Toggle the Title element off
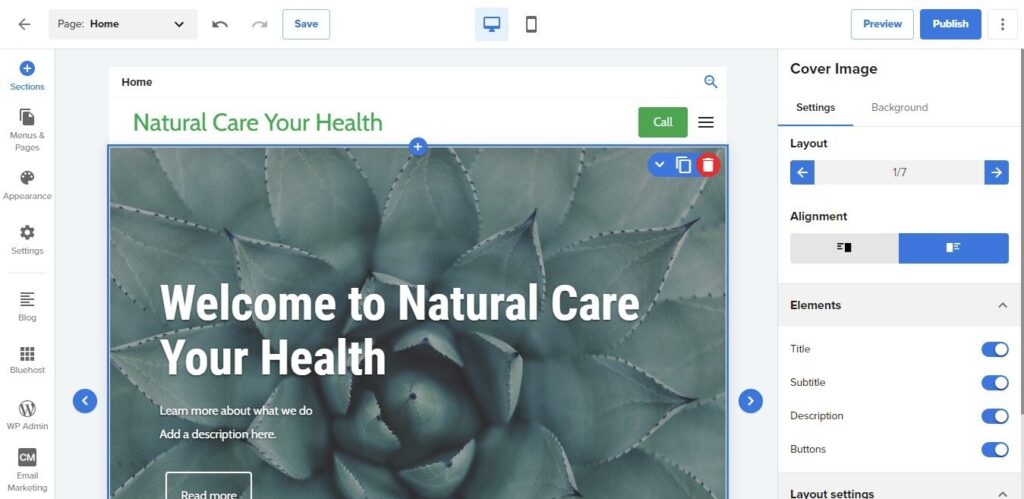This screenshot has width=1024, height=499. tap(995, 349)
